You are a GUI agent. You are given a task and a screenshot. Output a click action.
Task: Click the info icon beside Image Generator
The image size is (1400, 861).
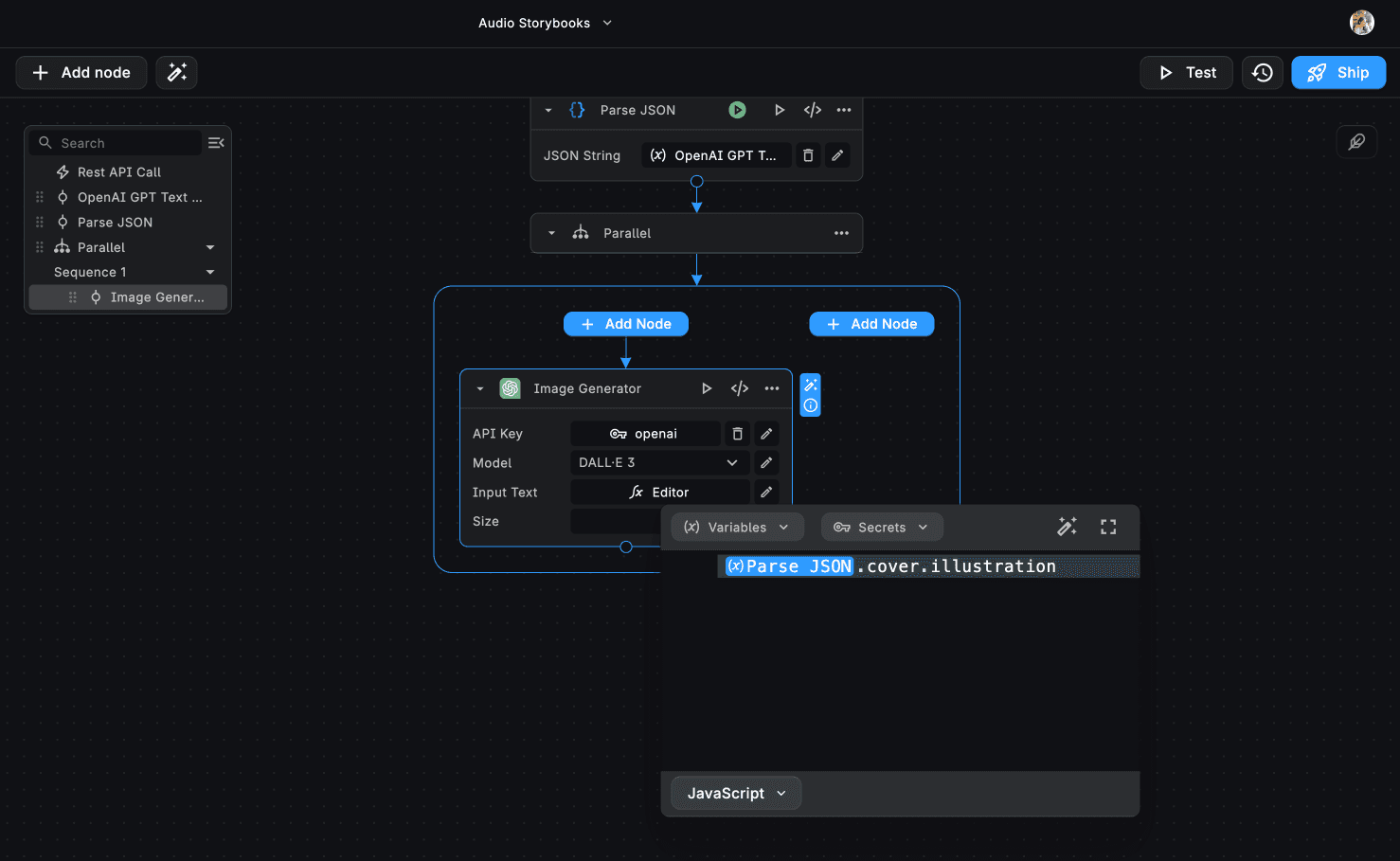[x=811, y=405]
